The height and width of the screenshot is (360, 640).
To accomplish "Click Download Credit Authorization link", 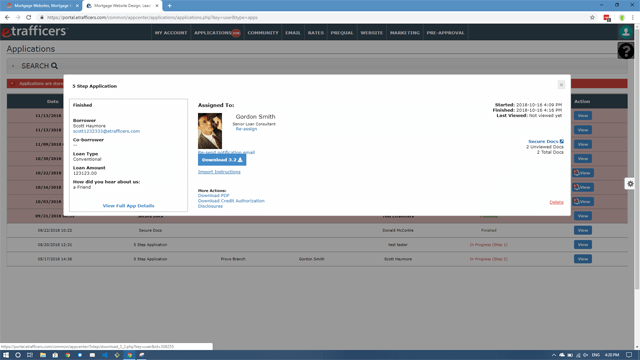I will [231, 201].
